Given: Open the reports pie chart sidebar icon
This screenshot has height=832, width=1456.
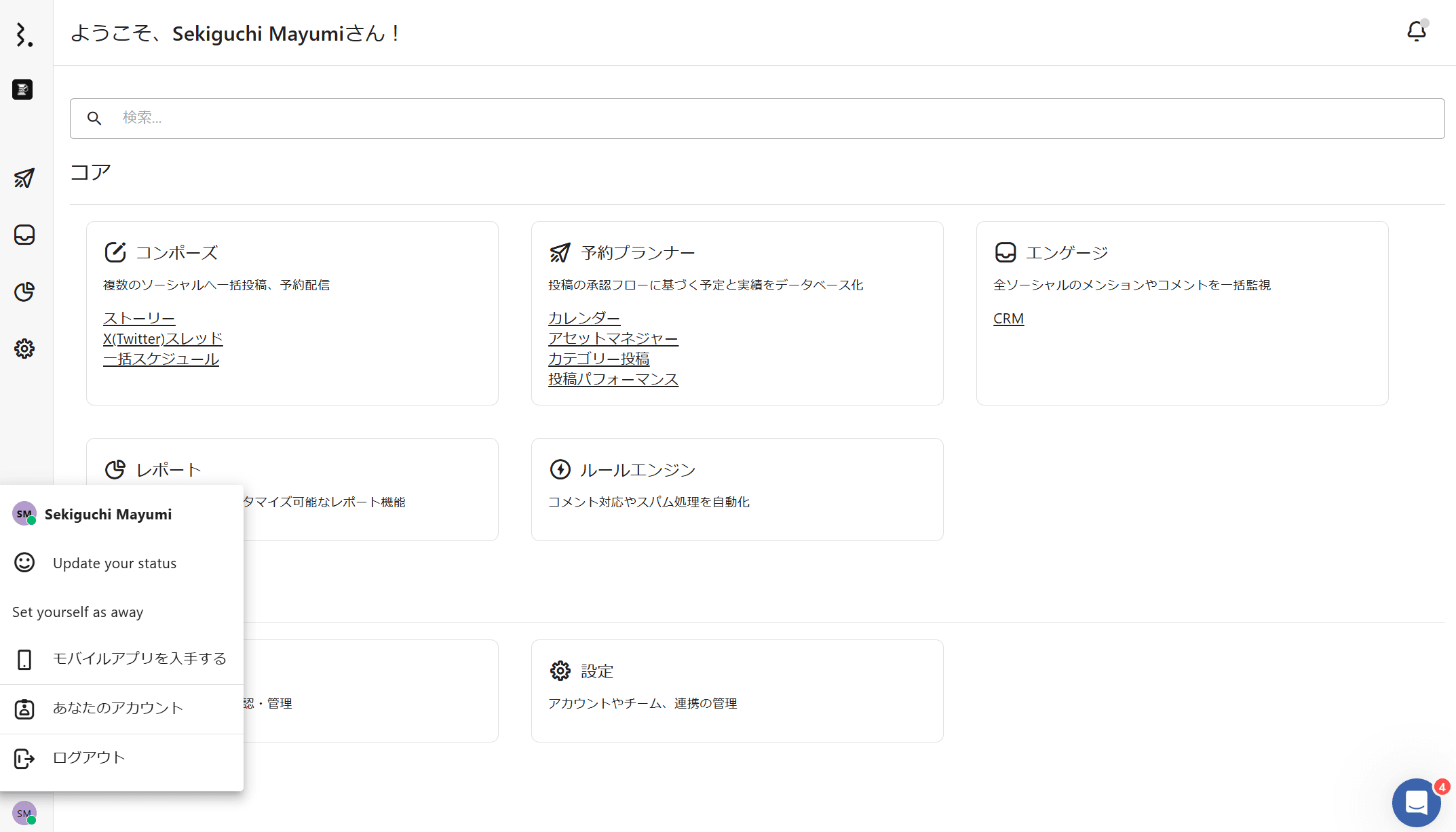Looking at the screenshot, I should [x=24, y=292].
